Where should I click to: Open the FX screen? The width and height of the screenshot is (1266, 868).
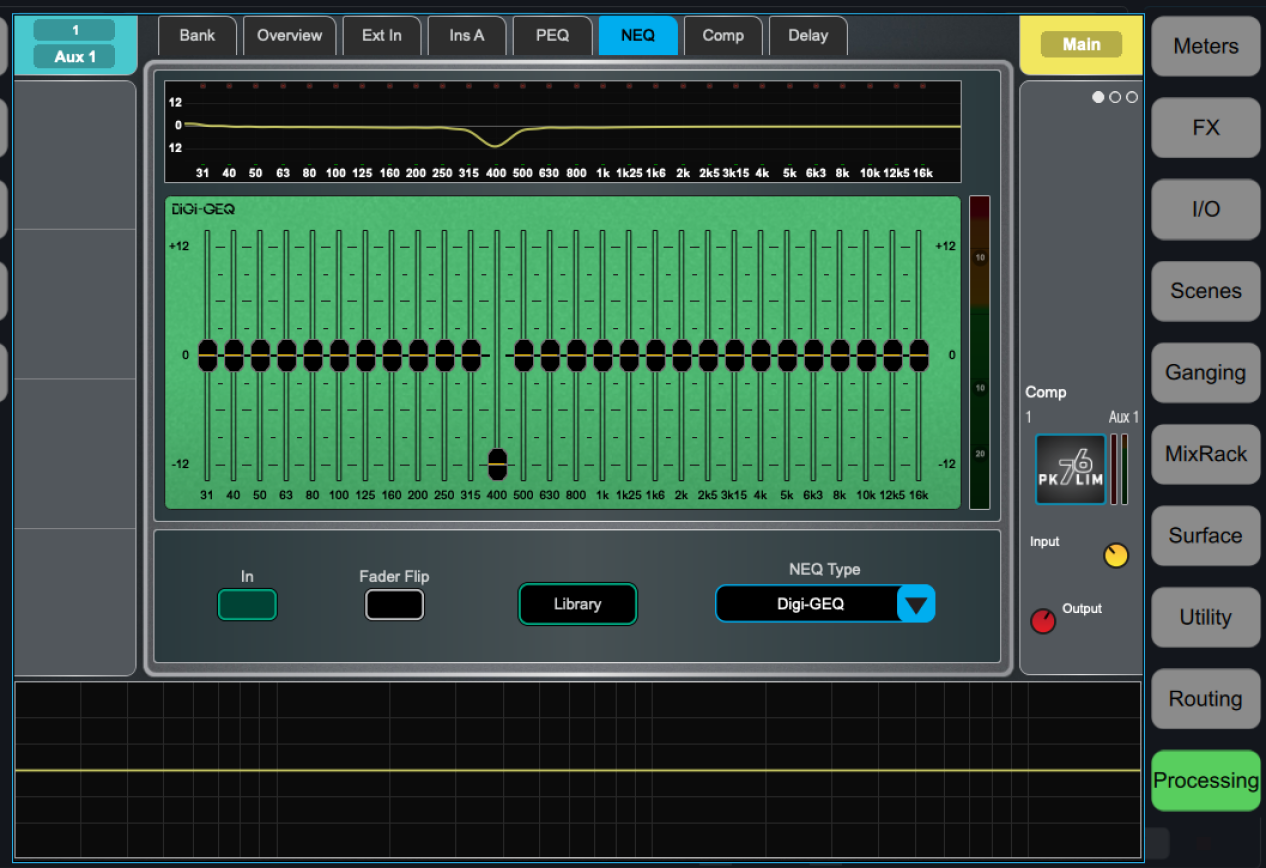pyautogui.click(x=1205, y=128)
